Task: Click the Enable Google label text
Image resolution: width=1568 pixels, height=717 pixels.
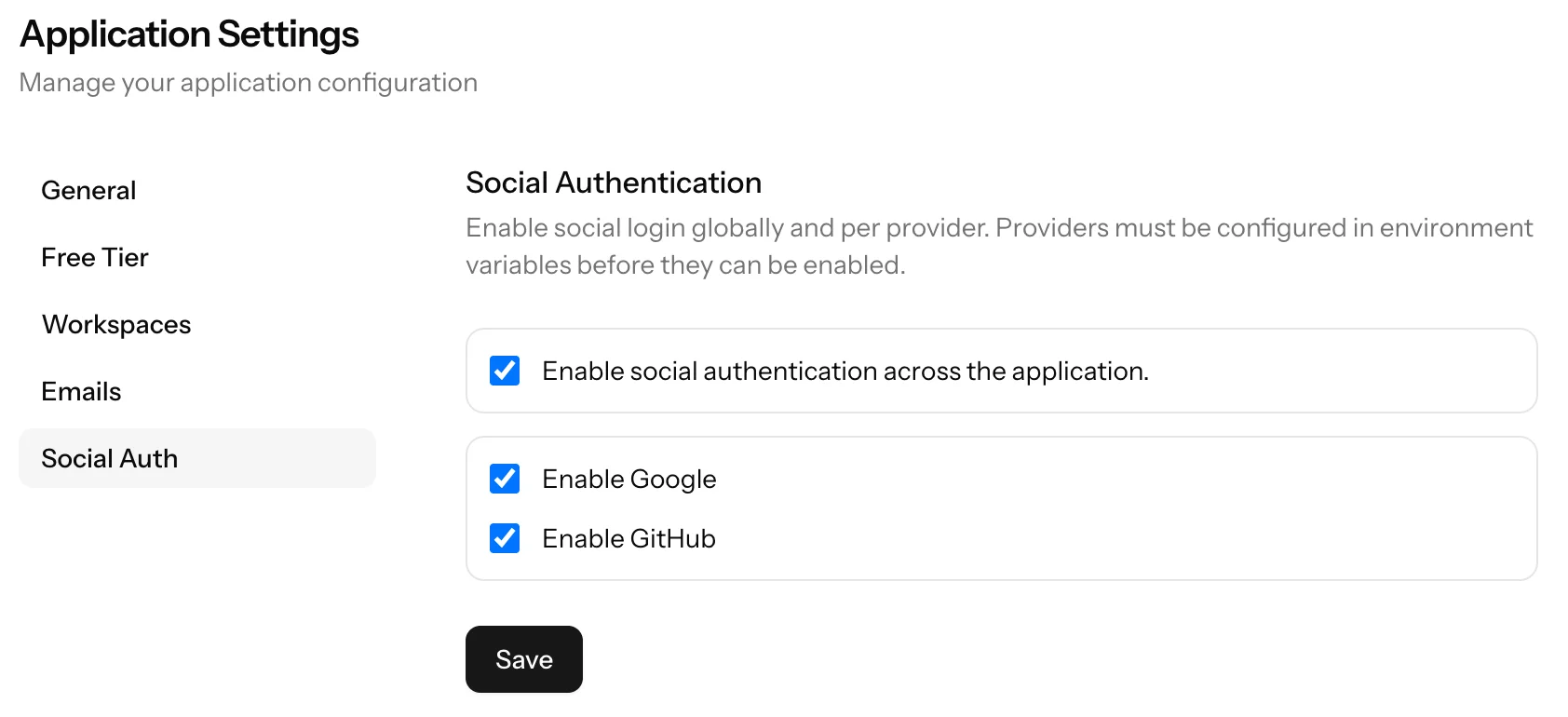Action: coord(629,479)
